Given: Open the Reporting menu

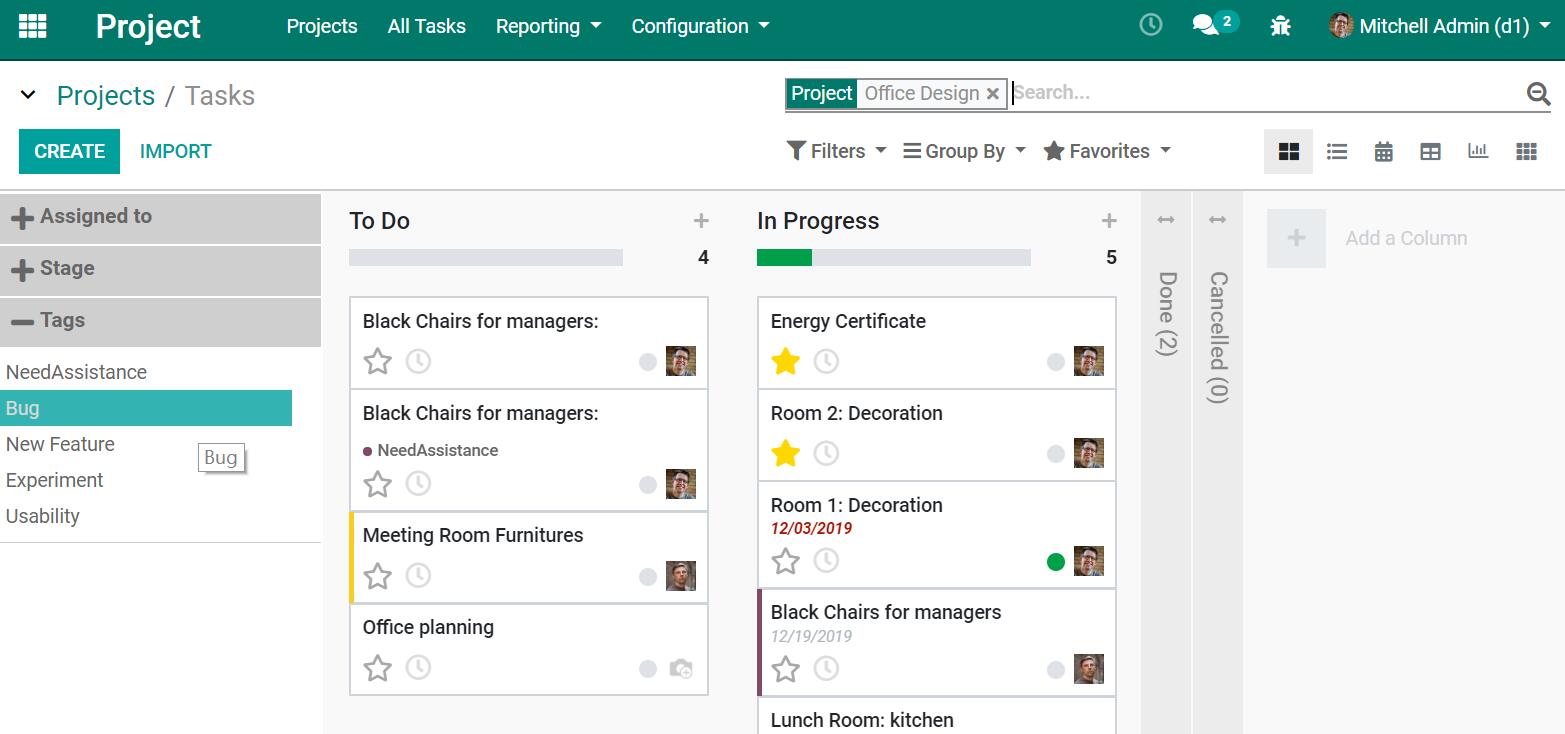Looking at the screenshot, I should point(548,27).
